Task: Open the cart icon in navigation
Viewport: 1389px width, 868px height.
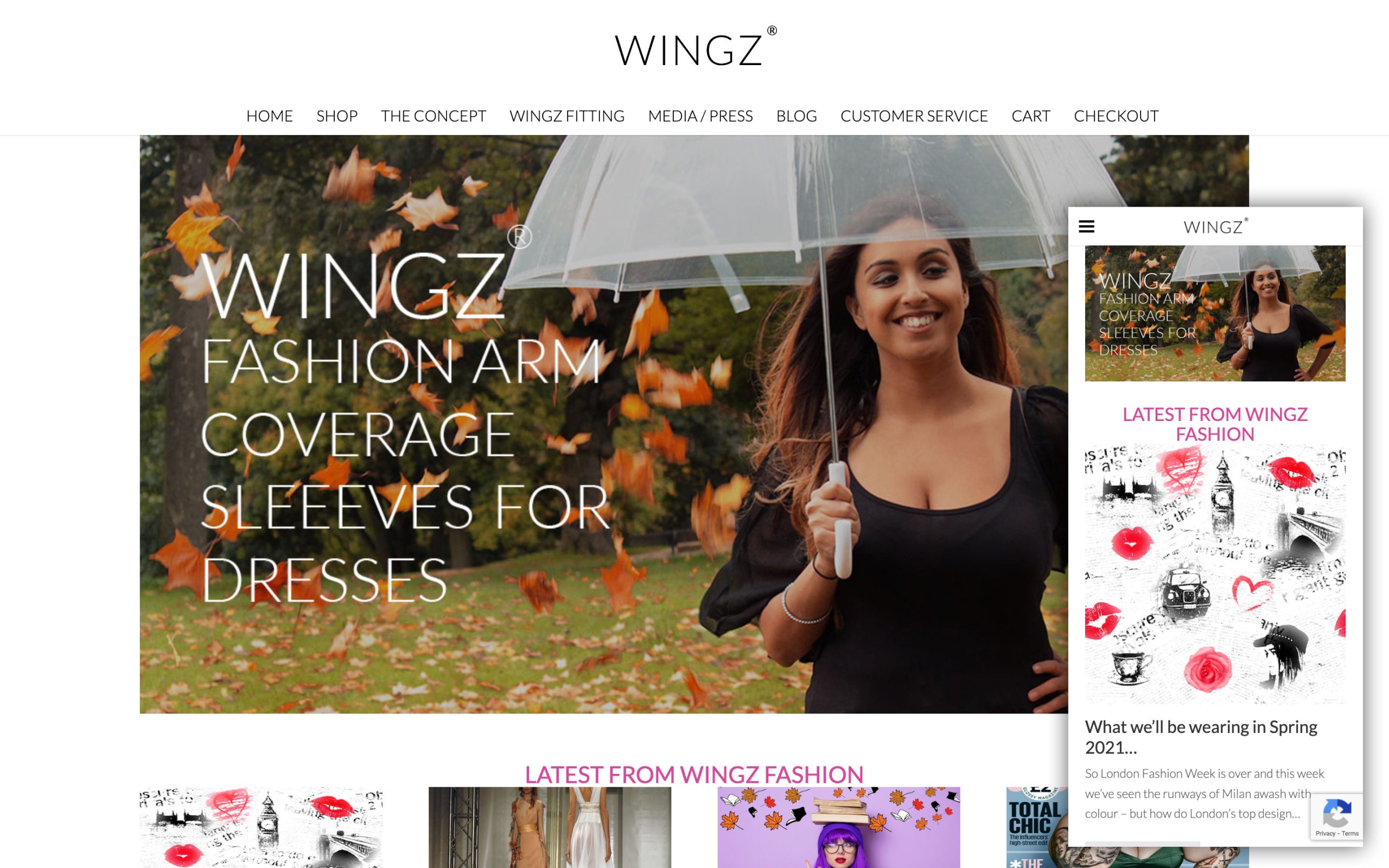Action: [1031, 115]
